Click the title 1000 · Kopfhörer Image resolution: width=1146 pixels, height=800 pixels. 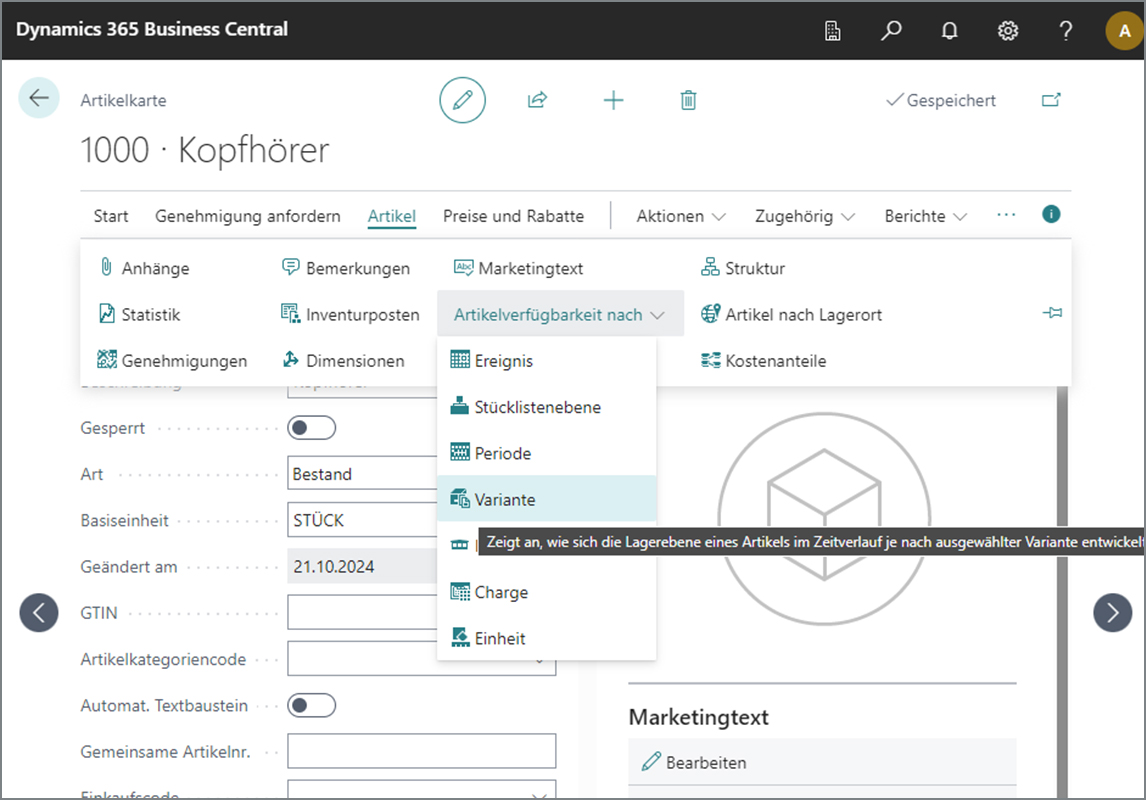point(205,150)
